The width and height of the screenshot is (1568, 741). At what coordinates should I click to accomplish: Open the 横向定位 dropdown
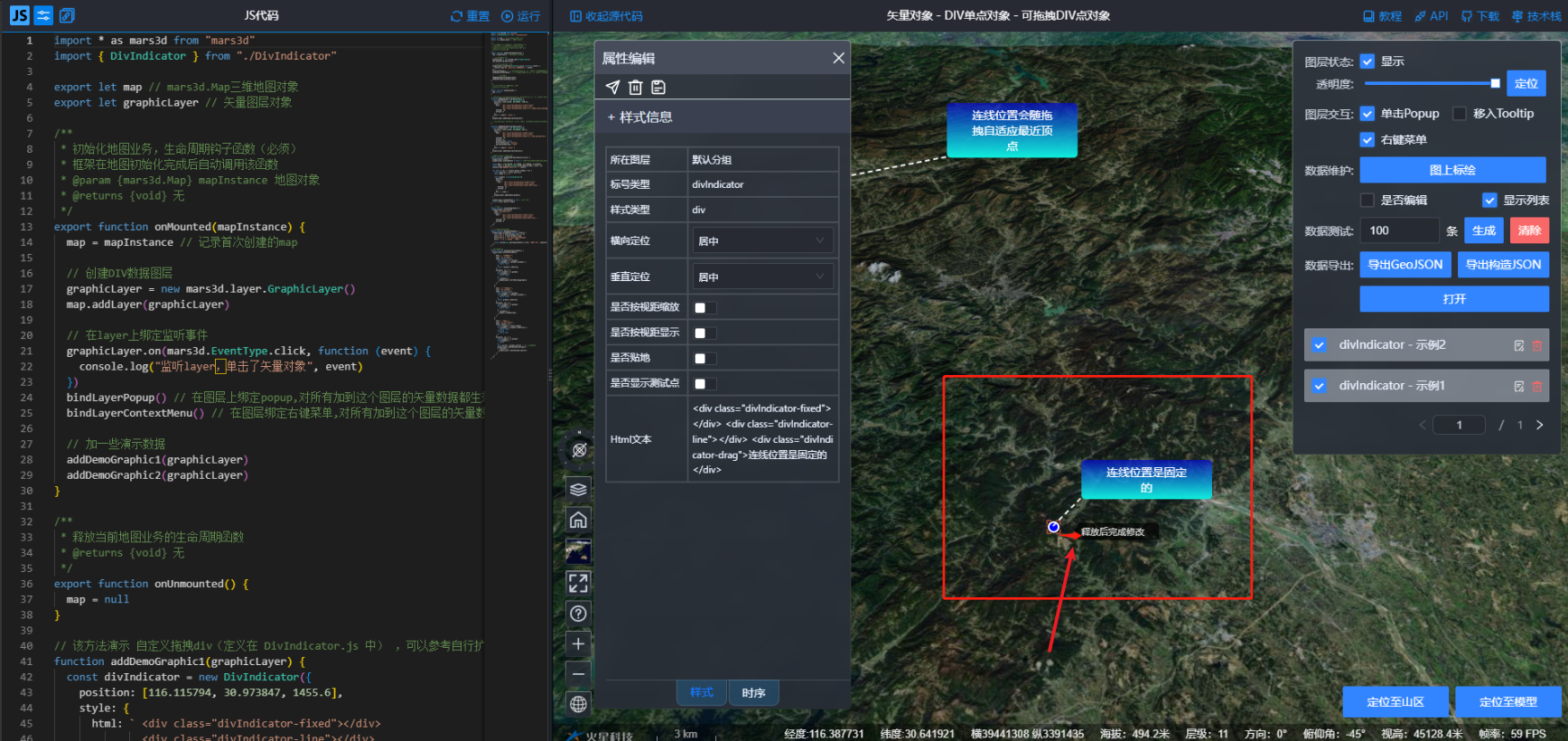[762, 240]
